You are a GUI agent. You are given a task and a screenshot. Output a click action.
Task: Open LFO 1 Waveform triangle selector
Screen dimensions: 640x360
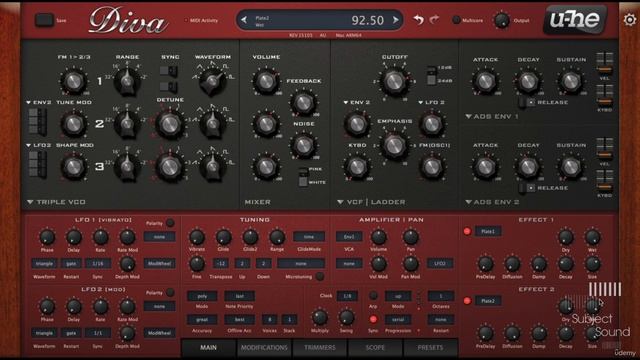click(44, 264)
